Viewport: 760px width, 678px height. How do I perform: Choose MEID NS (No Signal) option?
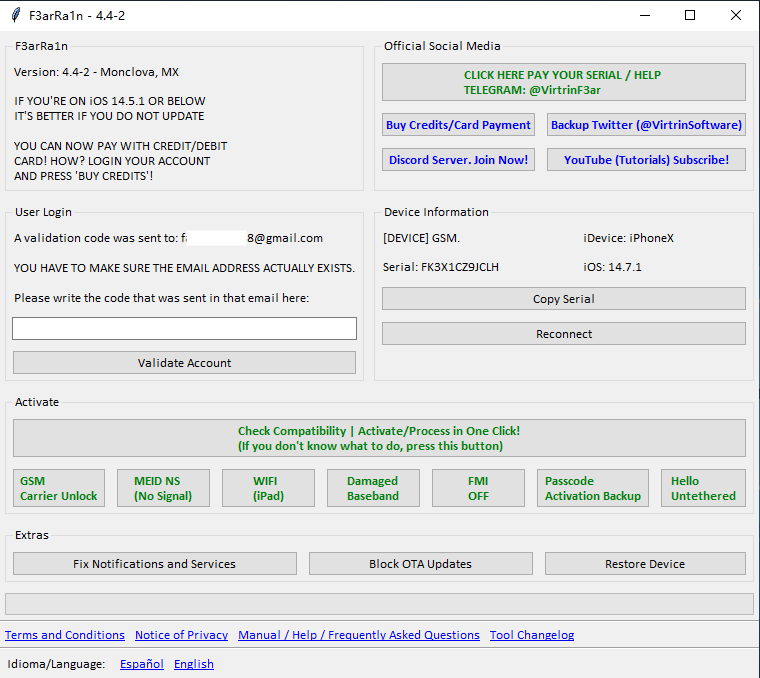[x=163, y=488]
